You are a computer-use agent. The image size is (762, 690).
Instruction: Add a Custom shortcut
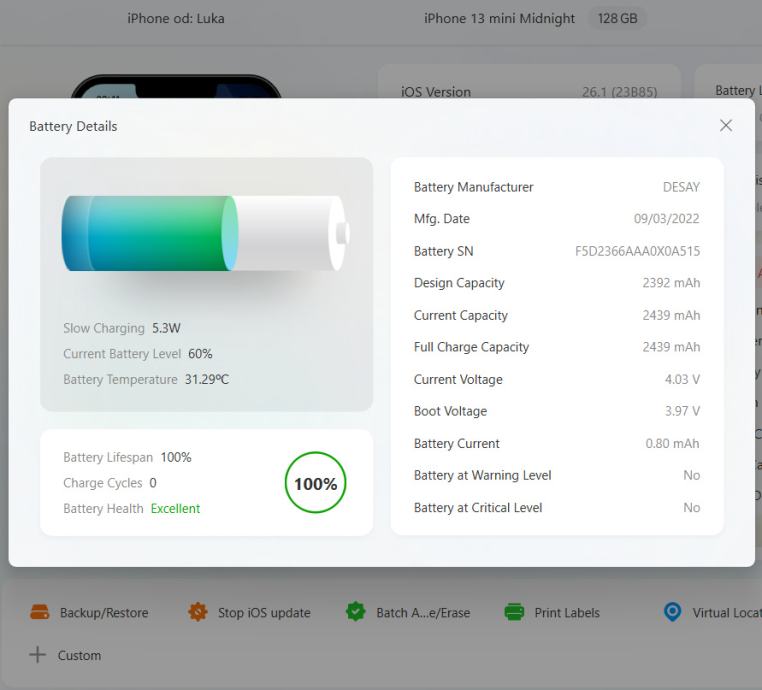coord(65,655)
